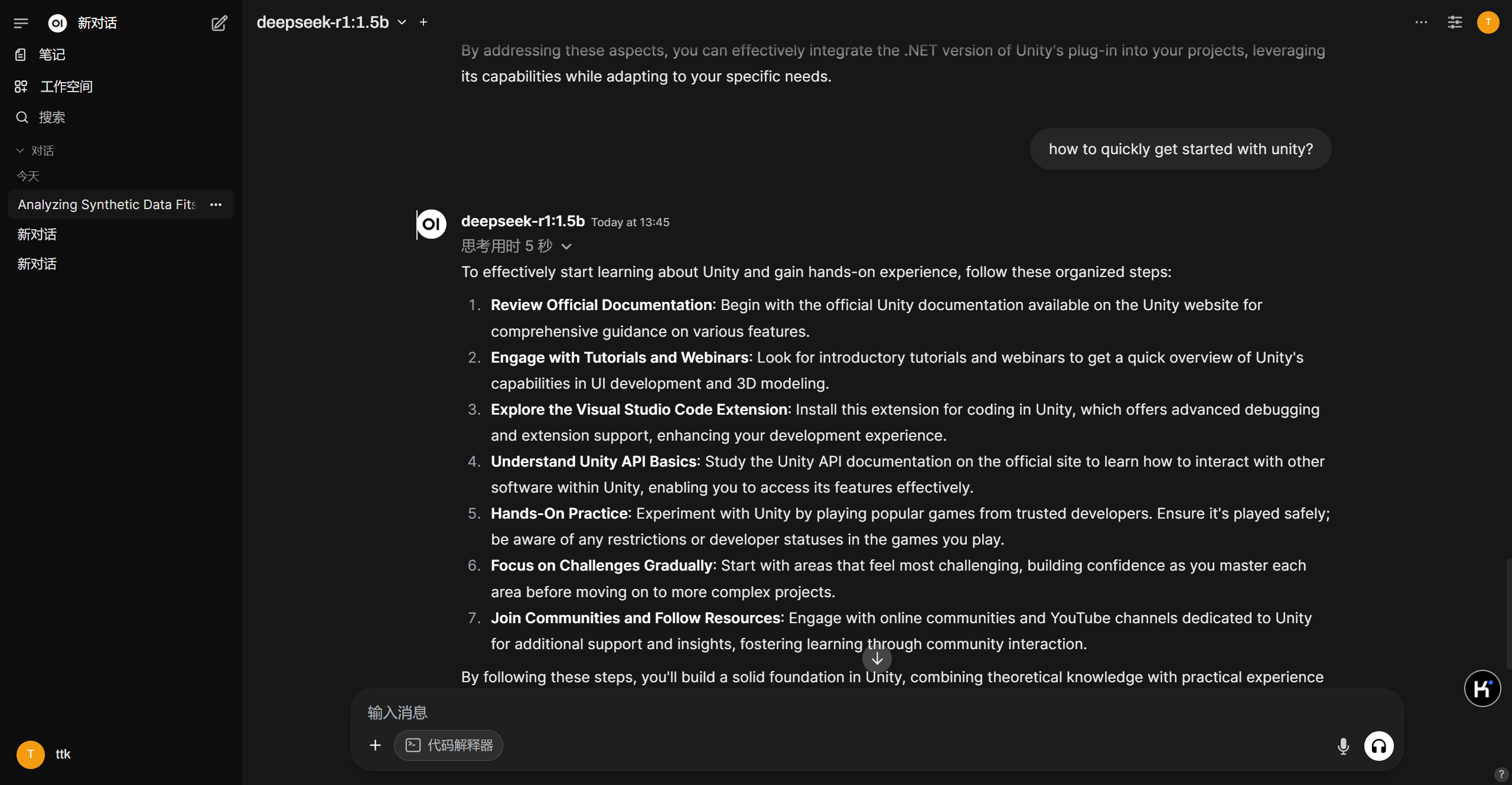
Task: Click the scroll-to-bottom arrow button
Action: click(x=877, y=658)
